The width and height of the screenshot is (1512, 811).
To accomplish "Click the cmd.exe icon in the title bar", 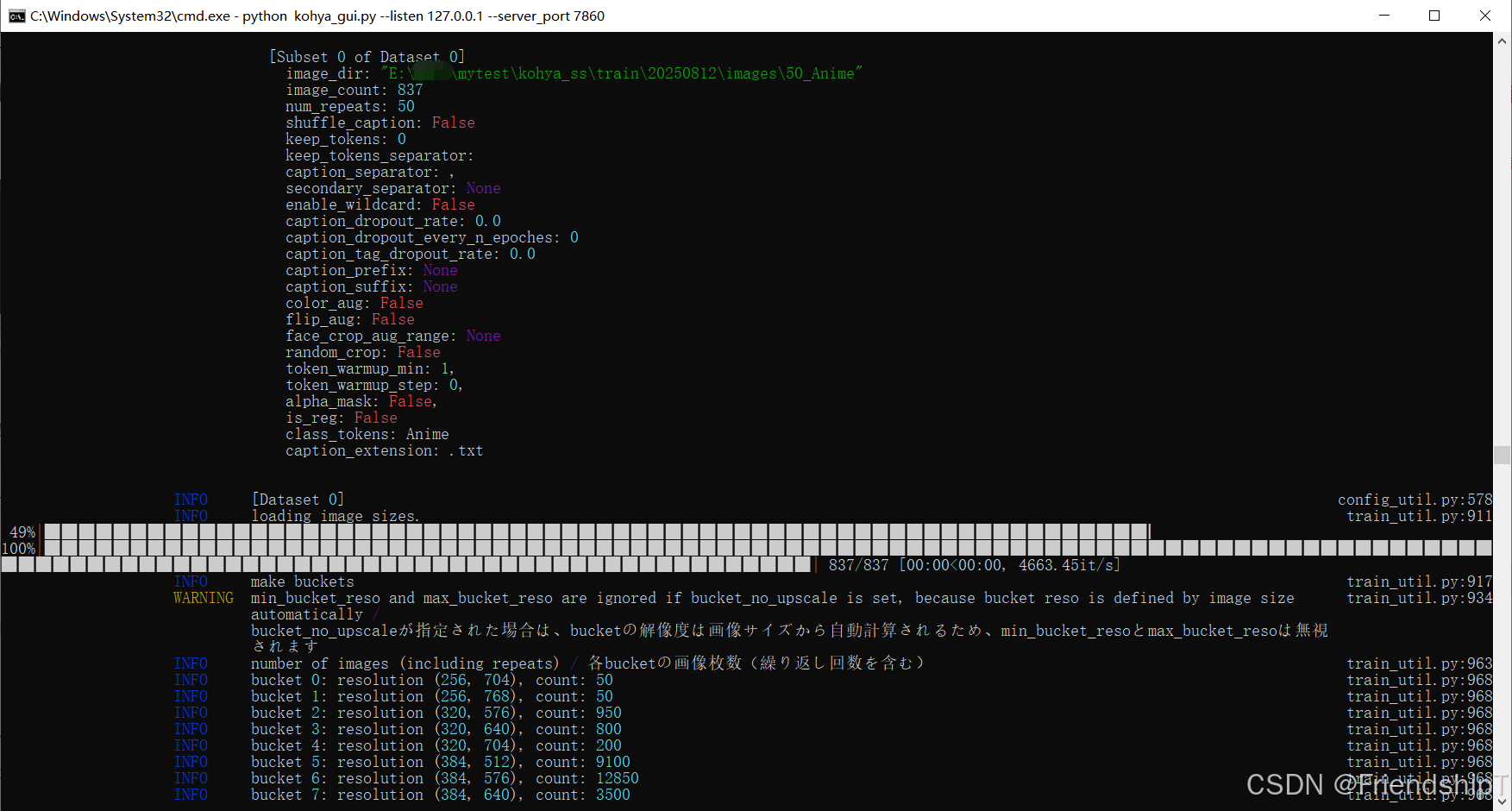I will click(17, 16).
